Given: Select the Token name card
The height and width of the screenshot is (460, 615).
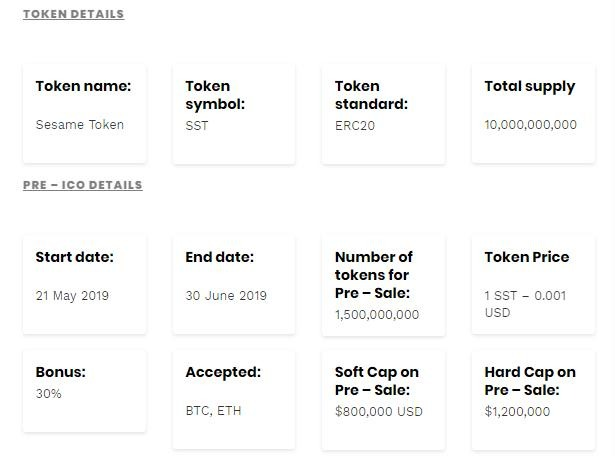Looking at the screenshot, I should click(84, 114).
